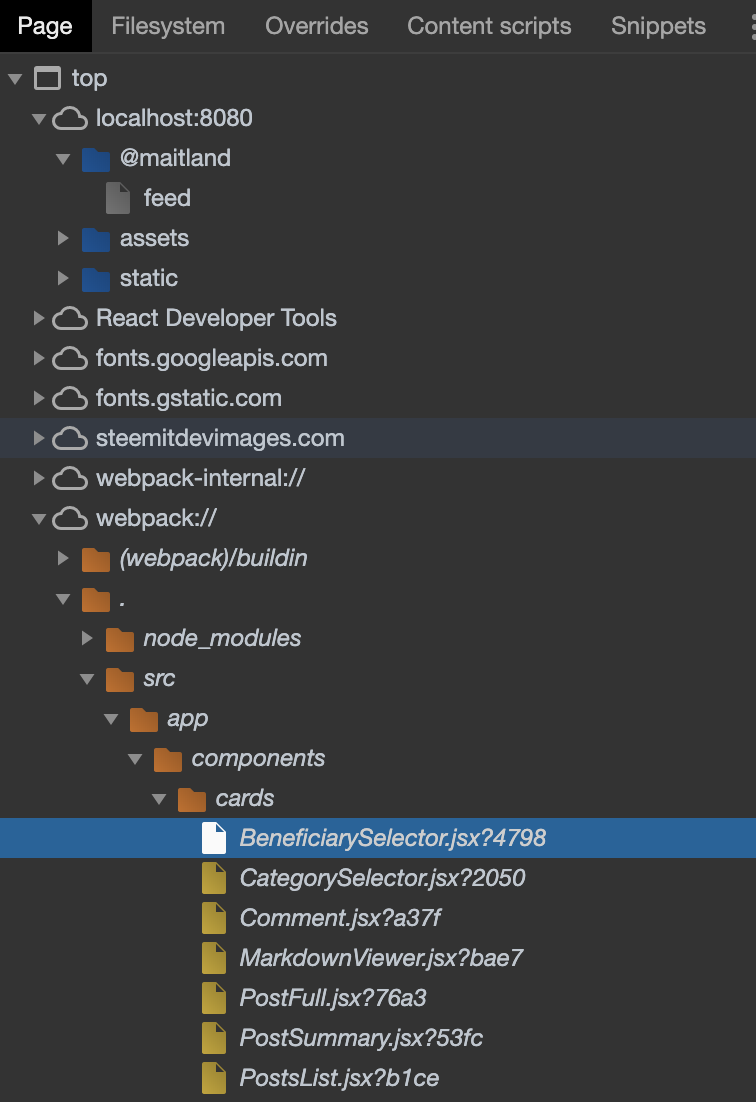
Task: Click the cards folder icon
Action: pyautogui.click(x=191, y=800)
